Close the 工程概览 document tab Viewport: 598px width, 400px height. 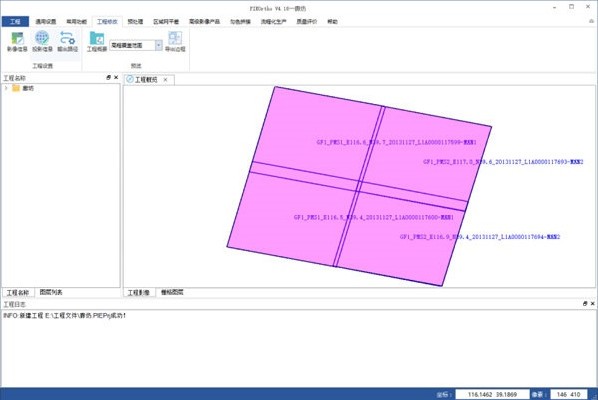tap(166, 80)
